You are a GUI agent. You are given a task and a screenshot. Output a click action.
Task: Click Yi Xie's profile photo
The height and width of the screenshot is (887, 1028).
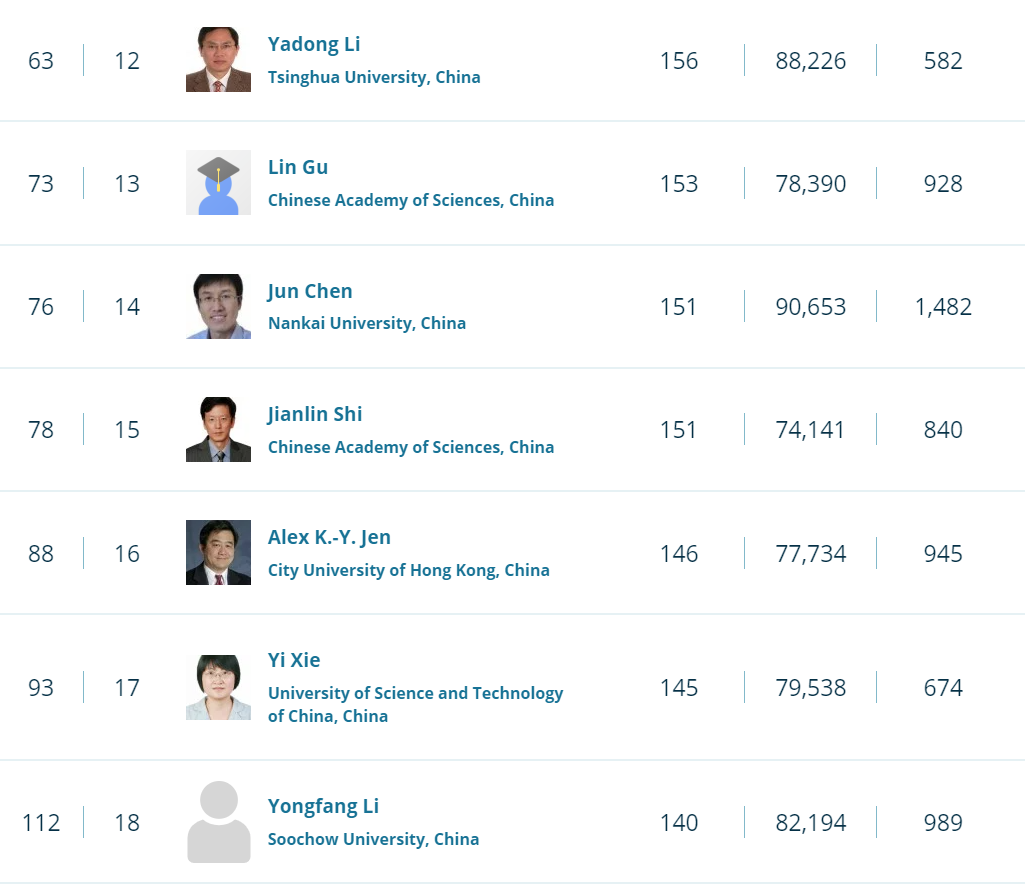[x=218, y=687]
